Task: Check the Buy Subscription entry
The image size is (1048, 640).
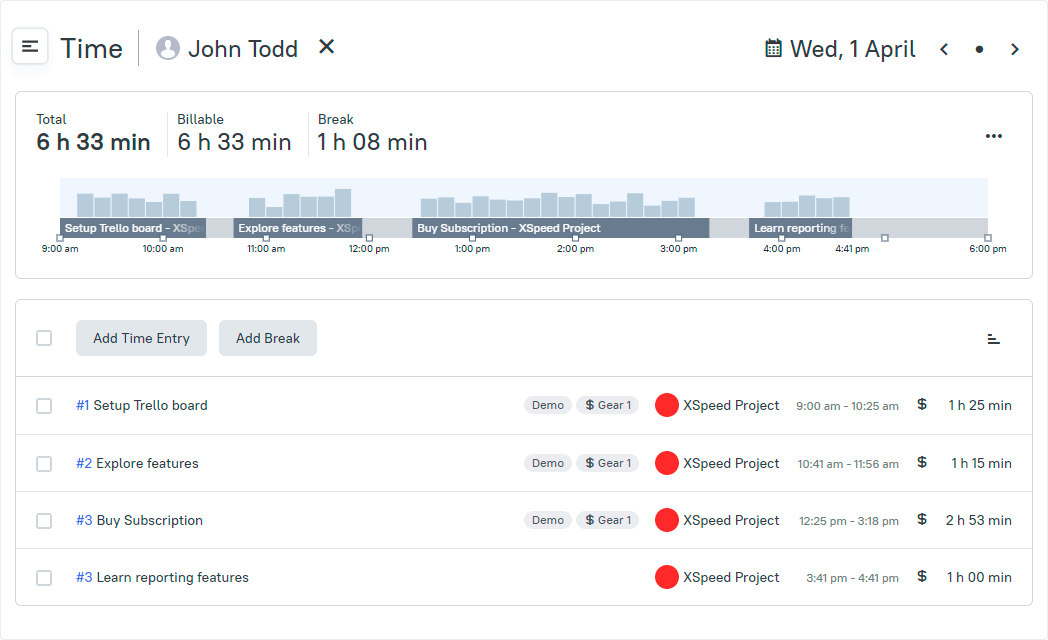Action: 44,520
